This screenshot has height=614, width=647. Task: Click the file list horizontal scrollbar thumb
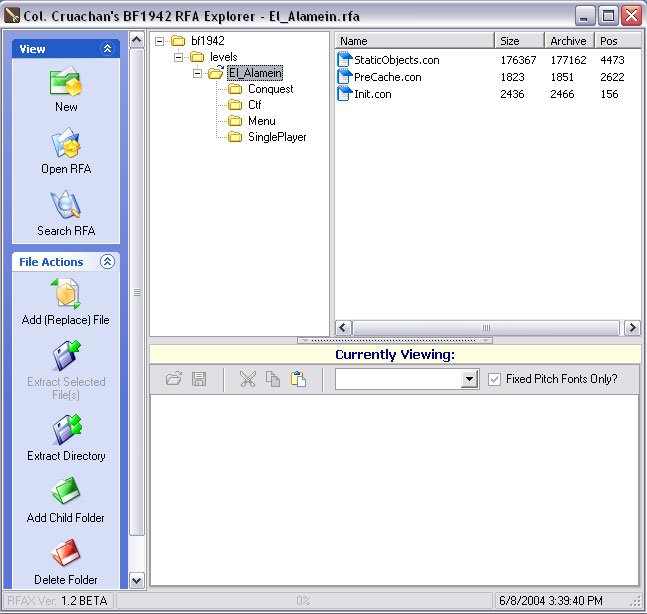click(x=486, y=328)
